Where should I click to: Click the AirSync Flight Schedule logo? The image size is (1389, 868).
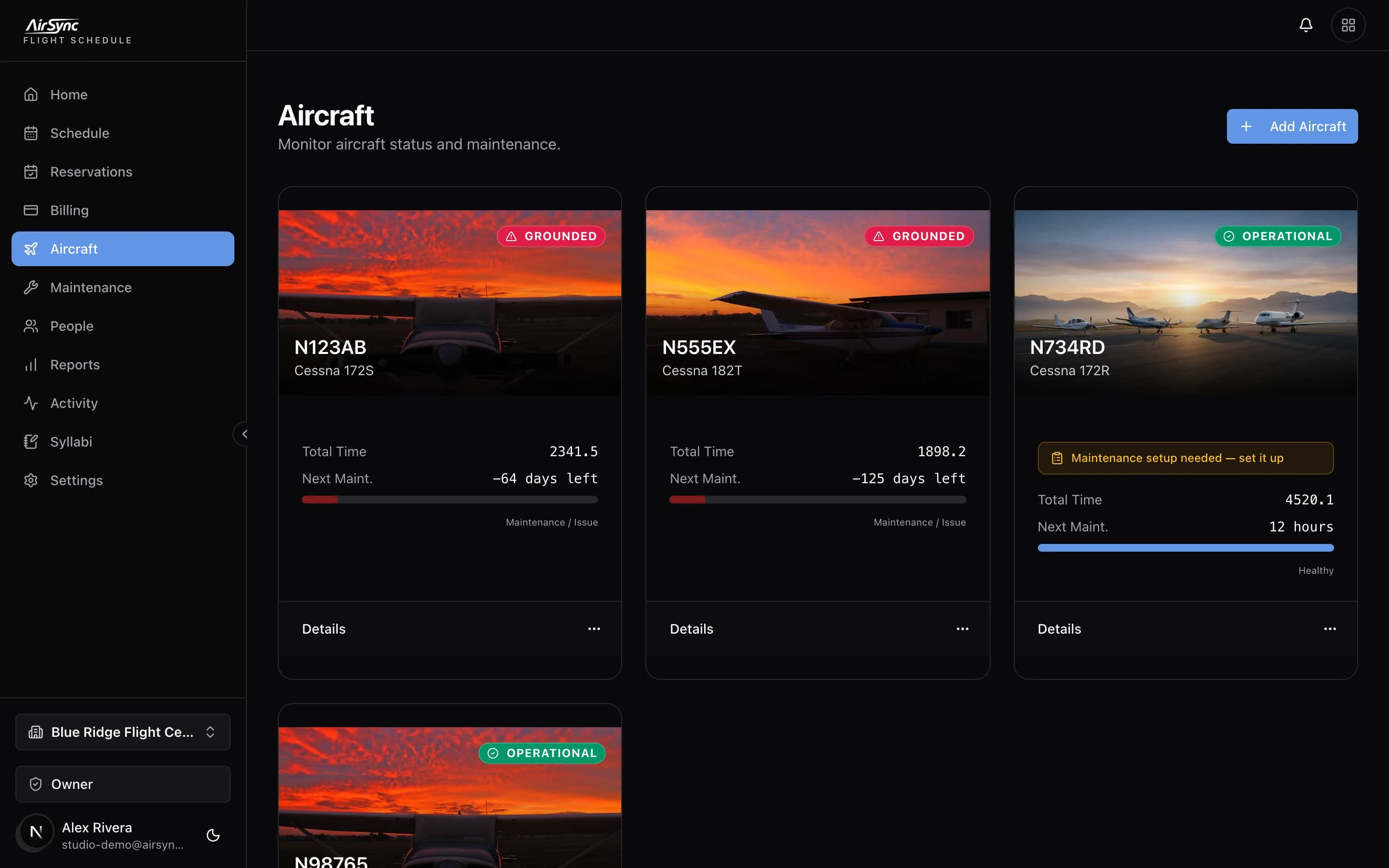(78, 31)
